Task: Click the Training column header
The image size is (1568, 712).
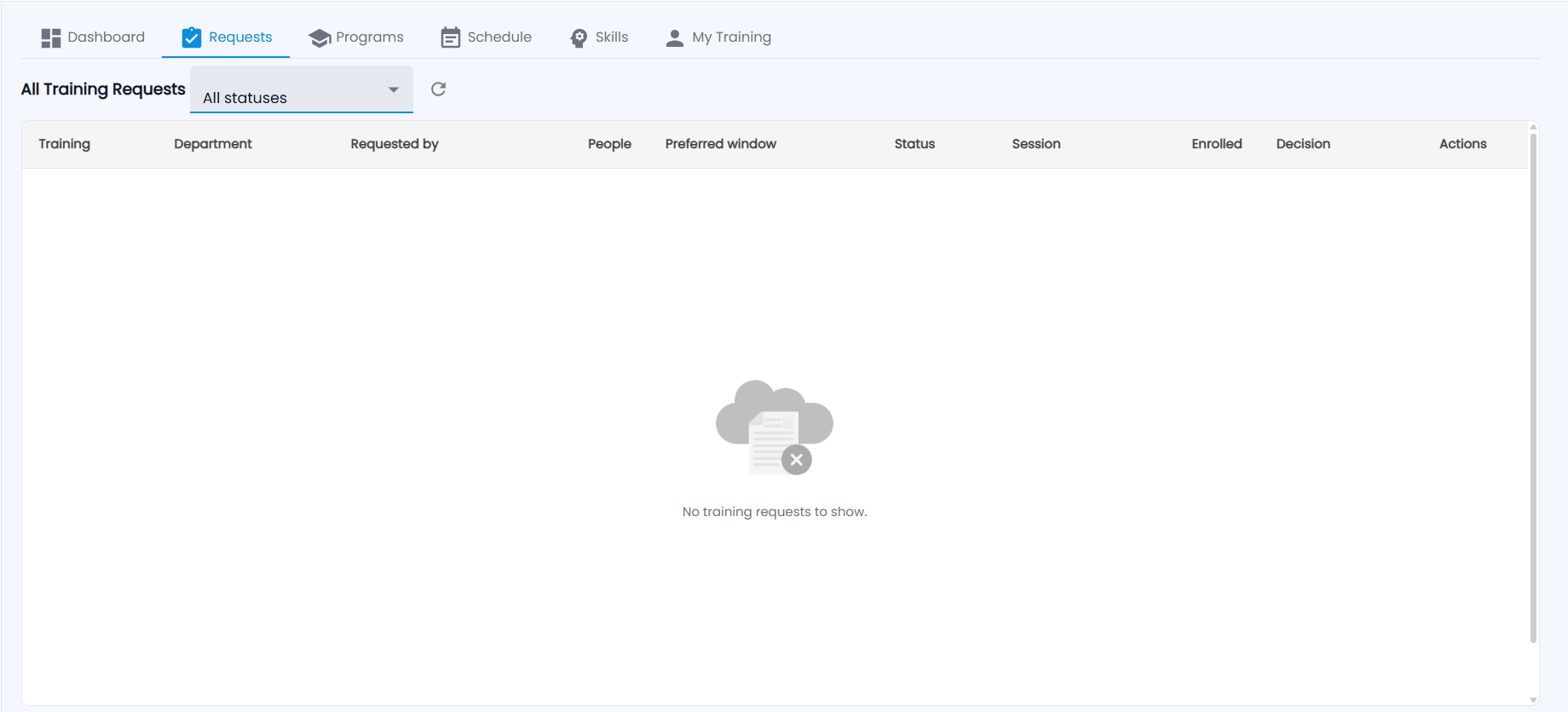Action: (65, 144)
